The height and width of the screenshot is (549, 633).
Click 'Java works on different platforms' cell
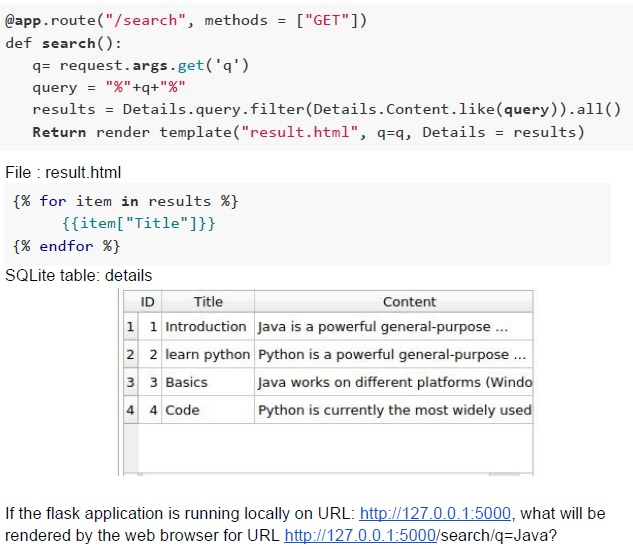[x=394, y=382]
